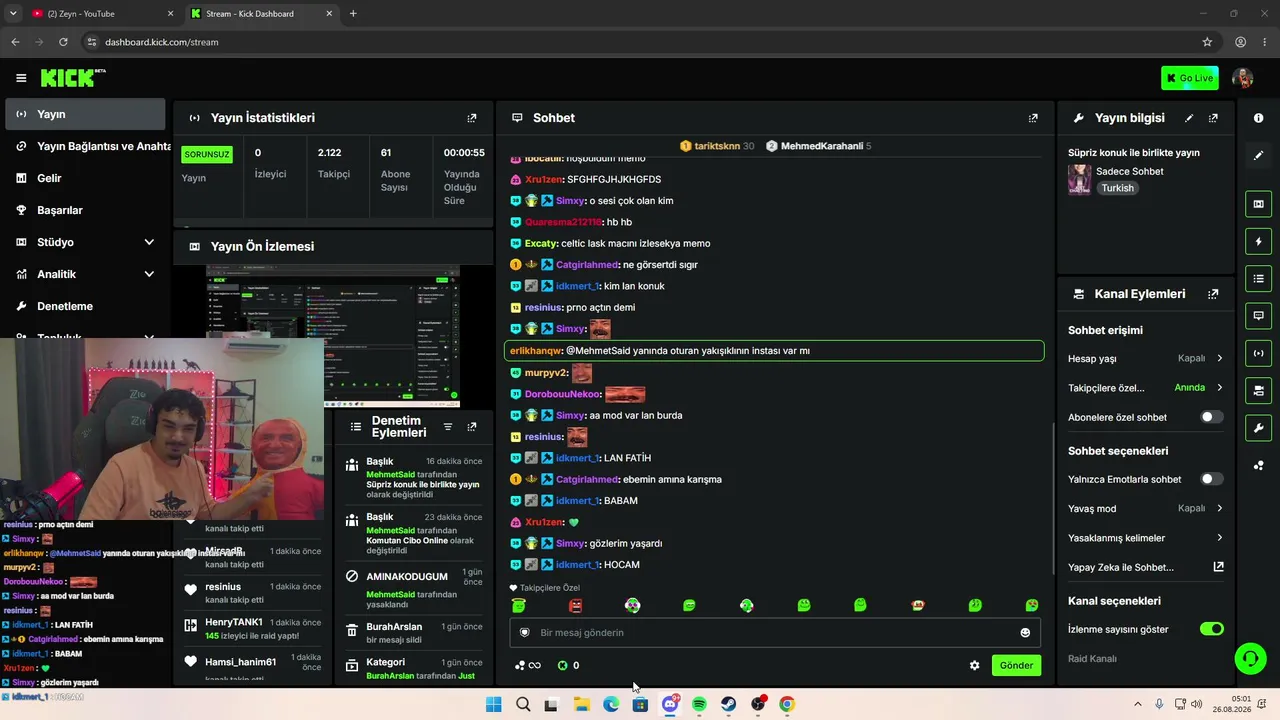
Task: Open the emoji picker in message box
Action: coord(1025,633)
